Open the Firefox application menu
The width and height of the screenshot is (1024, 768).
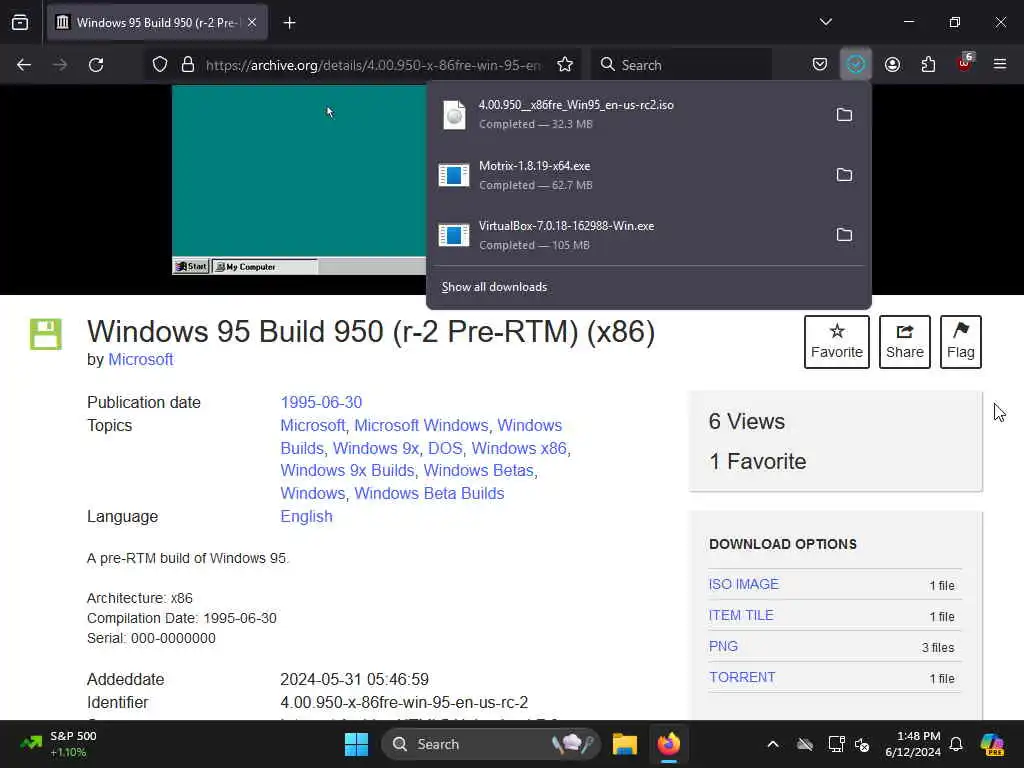[x=1000, y=65]
